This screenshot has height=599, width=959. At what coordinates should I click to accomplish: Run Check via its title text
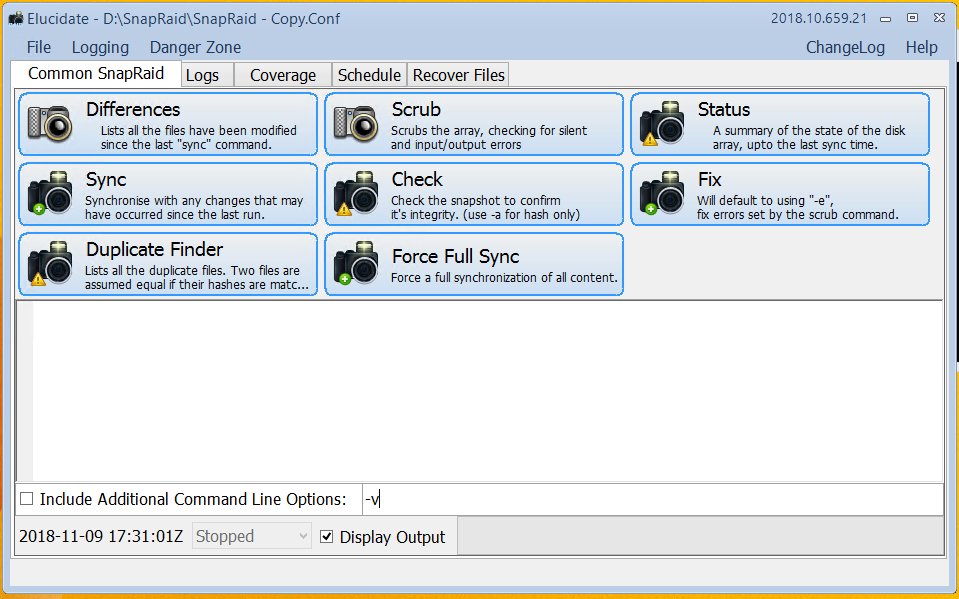click(x=417, y=179)
